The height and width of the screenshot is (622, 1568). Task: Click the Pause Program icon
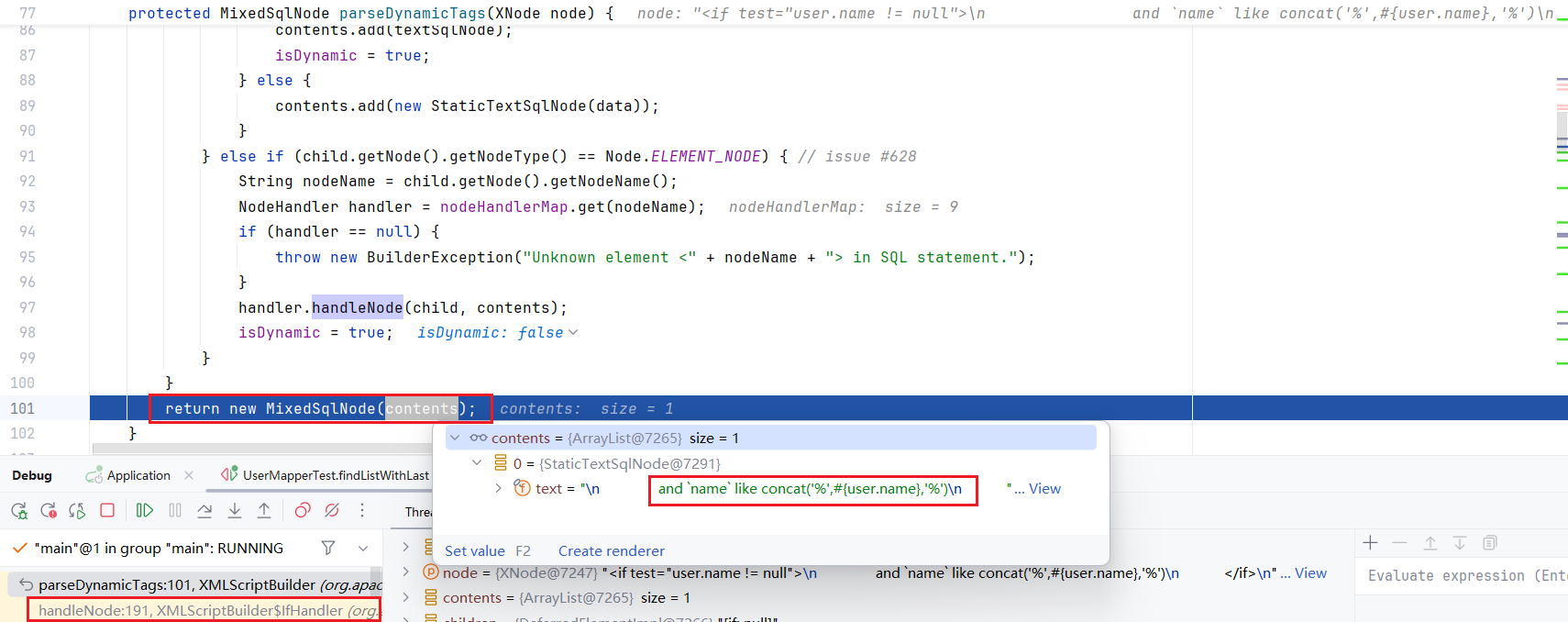click(x=175, y=510)
